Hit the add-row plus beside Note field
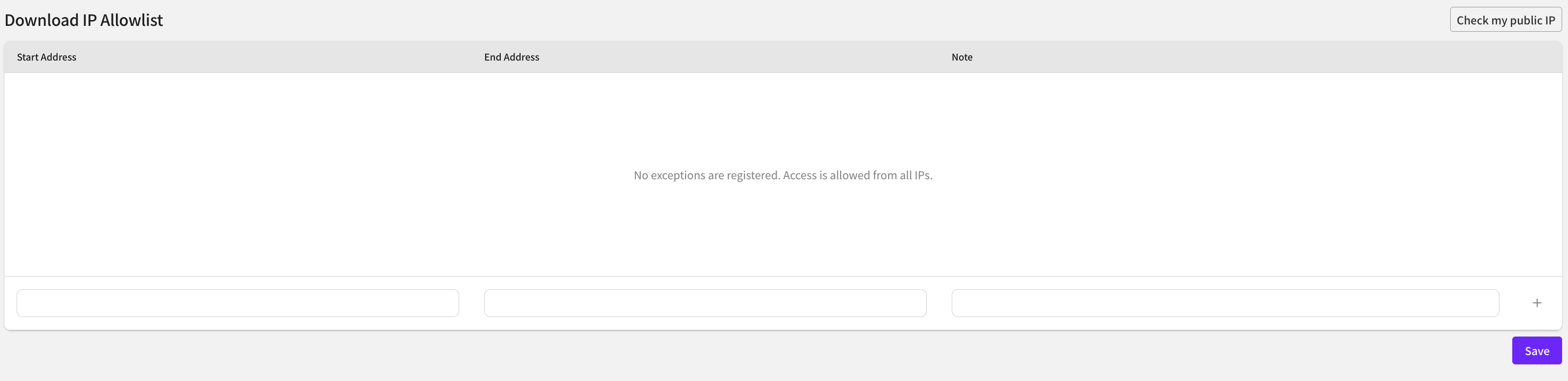This screenshot has height=381, width=1568. [1536, 303]
